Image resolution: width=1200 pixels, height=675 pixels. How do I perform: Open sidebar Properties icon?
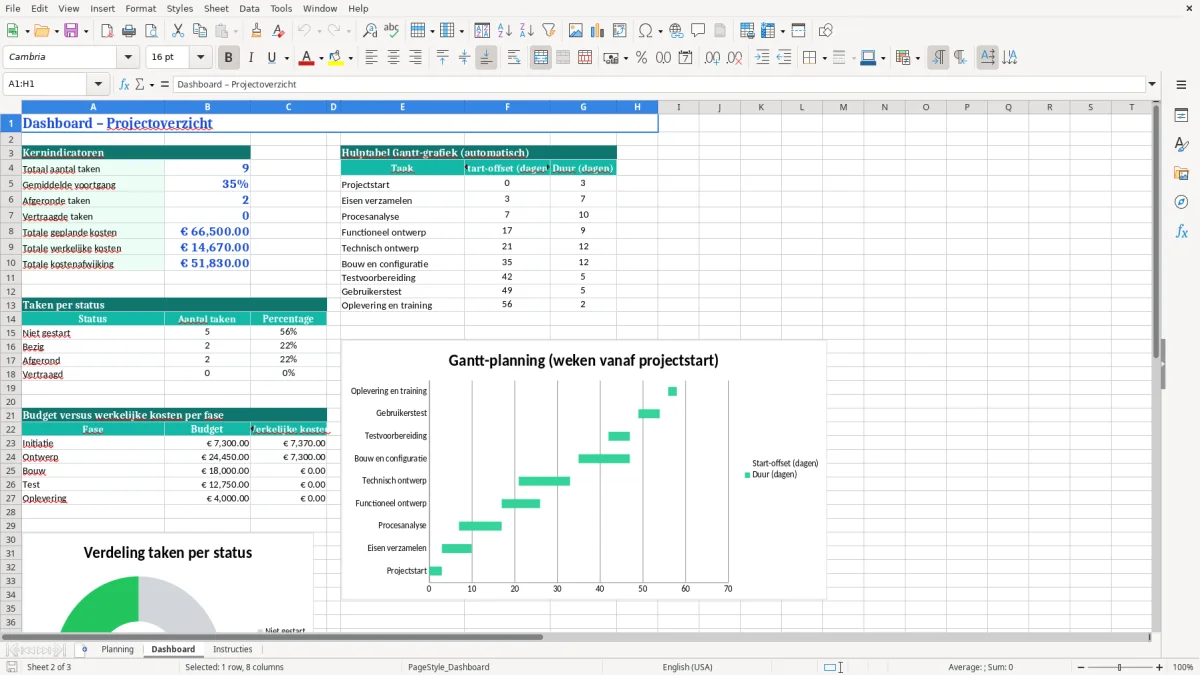coord(1181,116)
